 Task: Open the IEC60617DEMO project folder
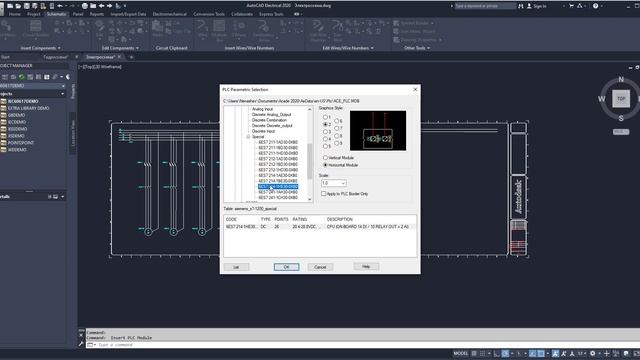(23, 101)
